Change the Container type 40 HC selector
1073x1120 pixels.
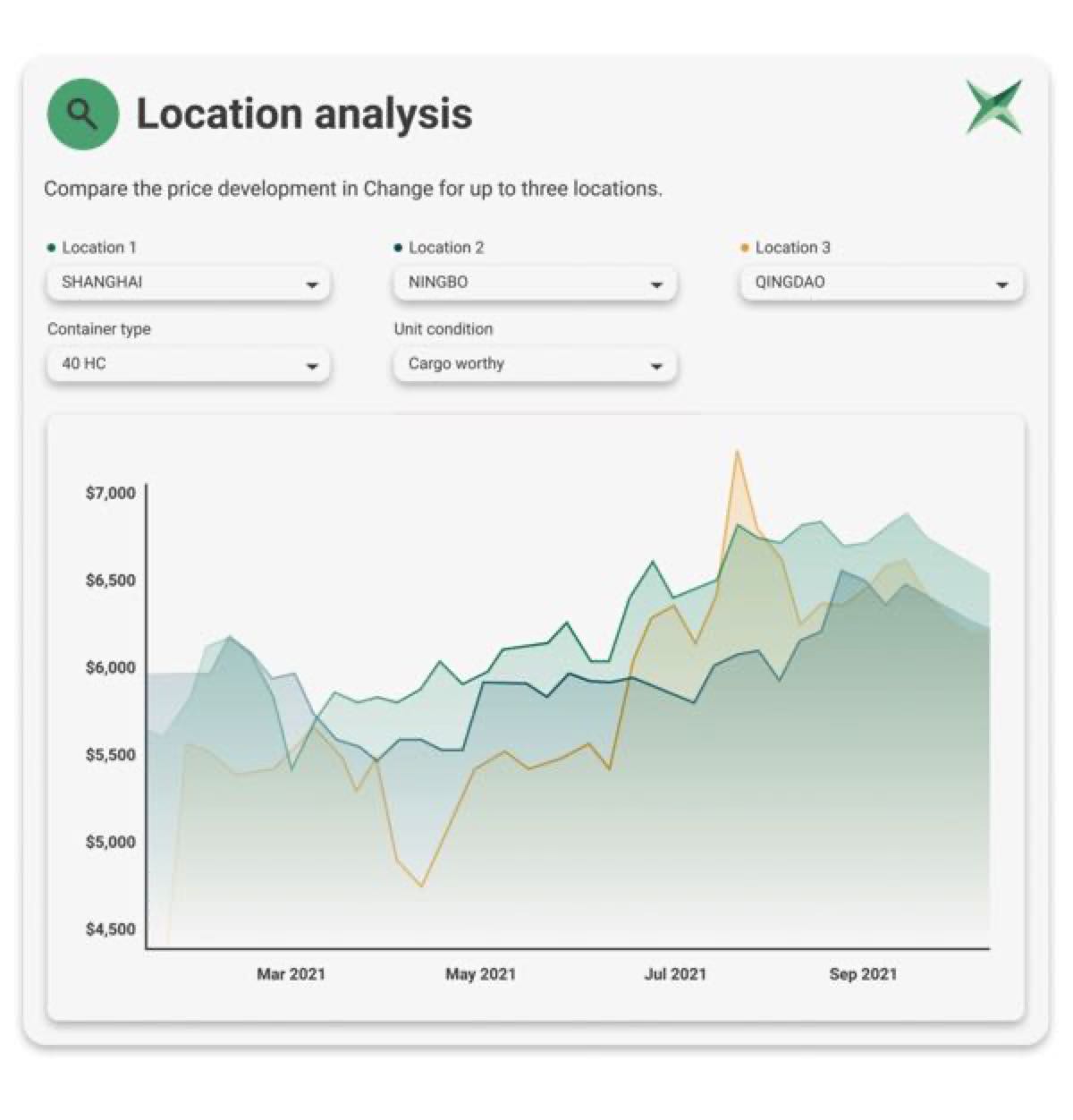[x=188, y=364]
